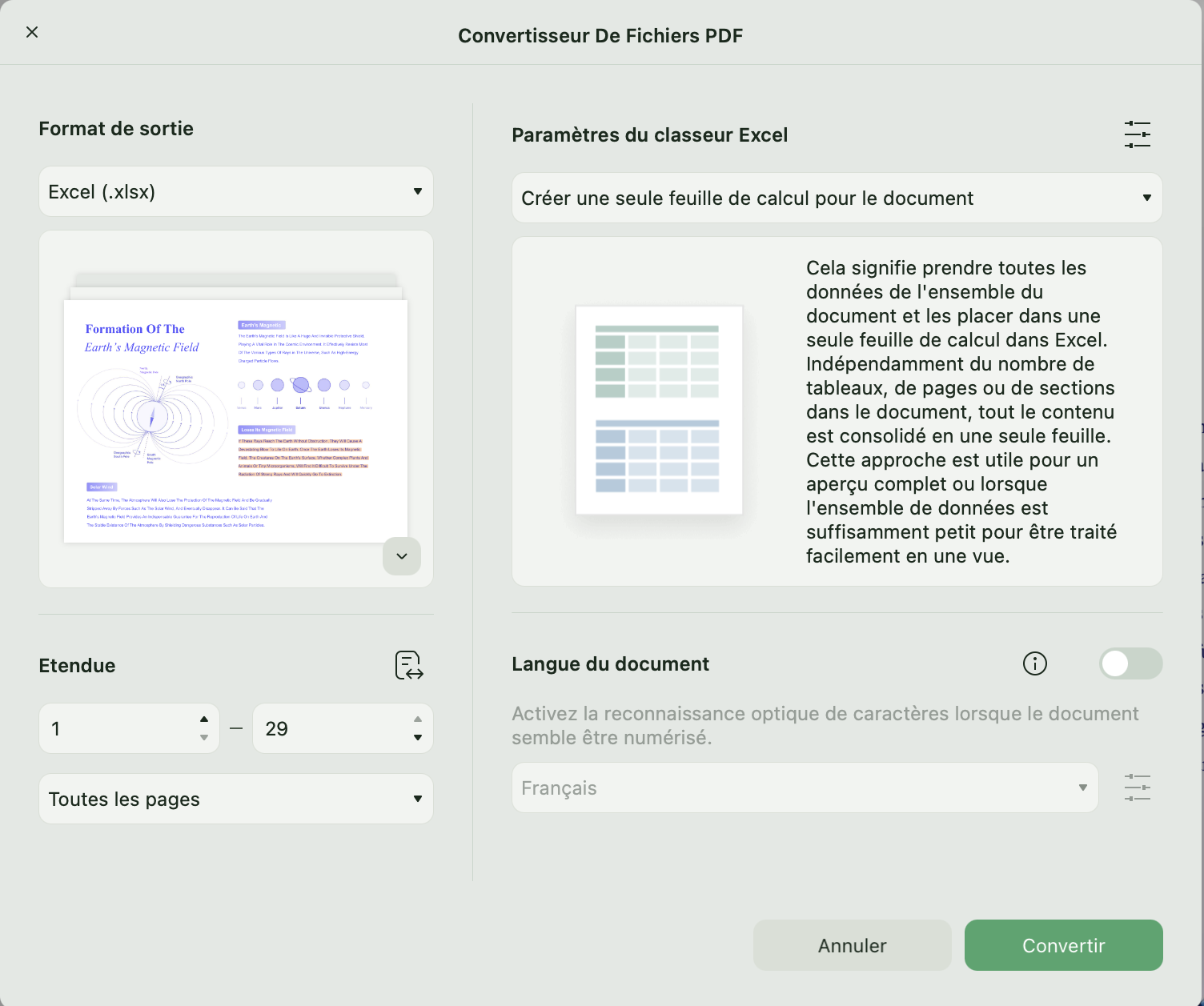
Task: Toggle the Langue du document OCR switch
Action: pos(1130,663)
